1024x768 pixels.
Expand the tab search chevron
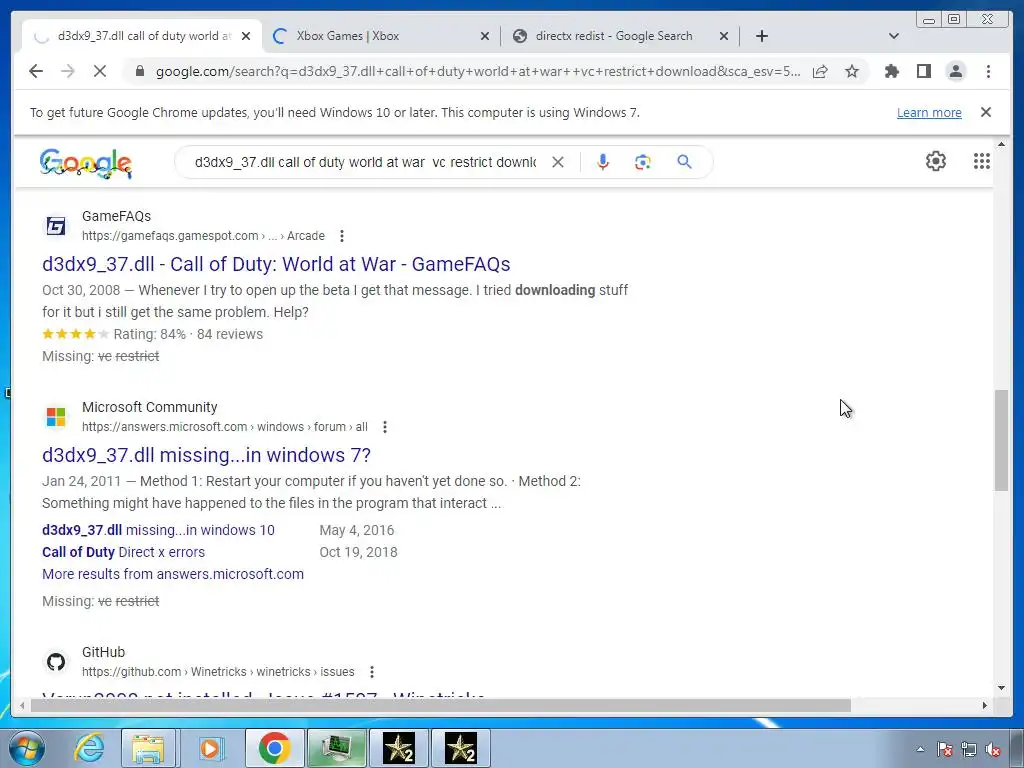pos(894,36)
